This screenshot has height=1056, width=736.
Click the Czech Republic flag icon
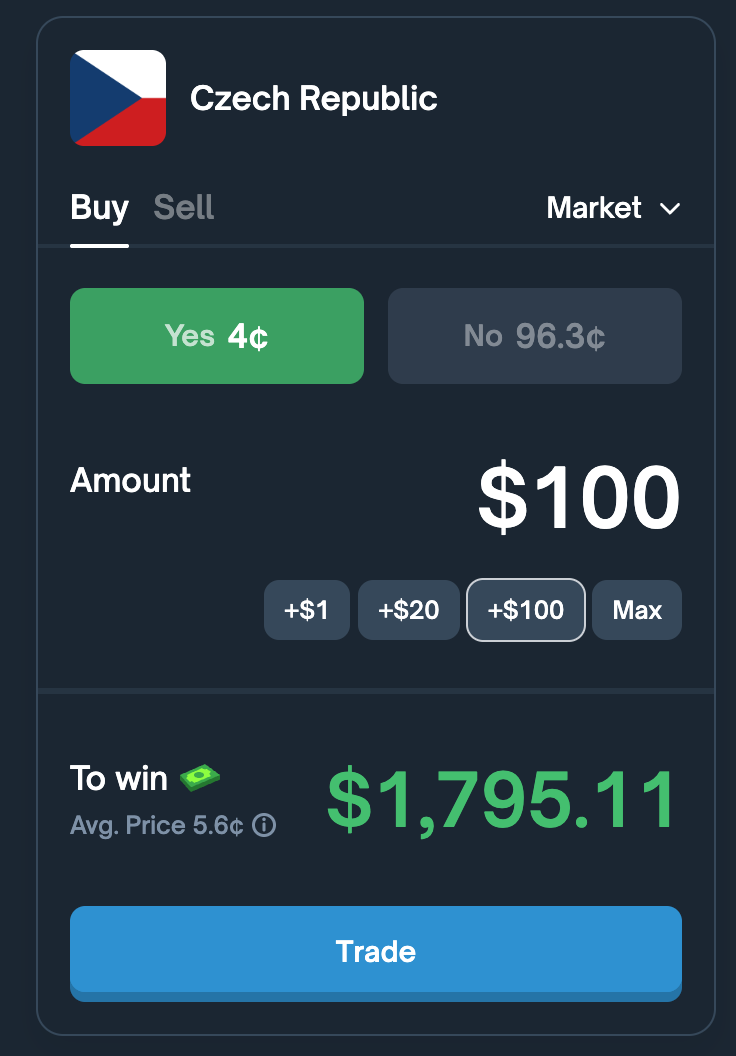(118, 98)
